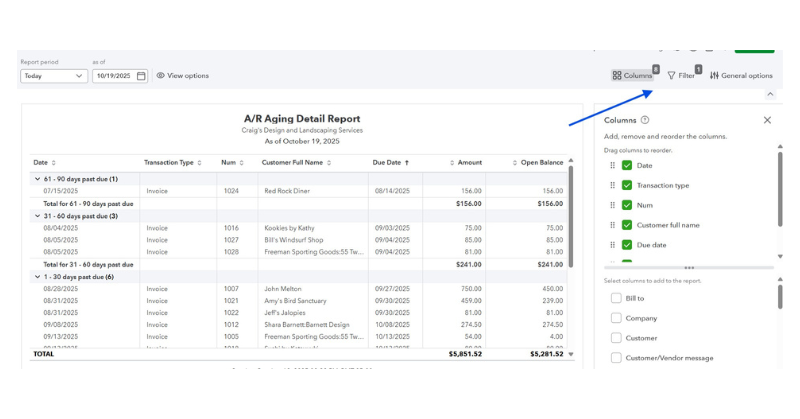Close the Columns side panel
Image resolution: width=800 pixels, height=419 pixels.
click(767, 120)
